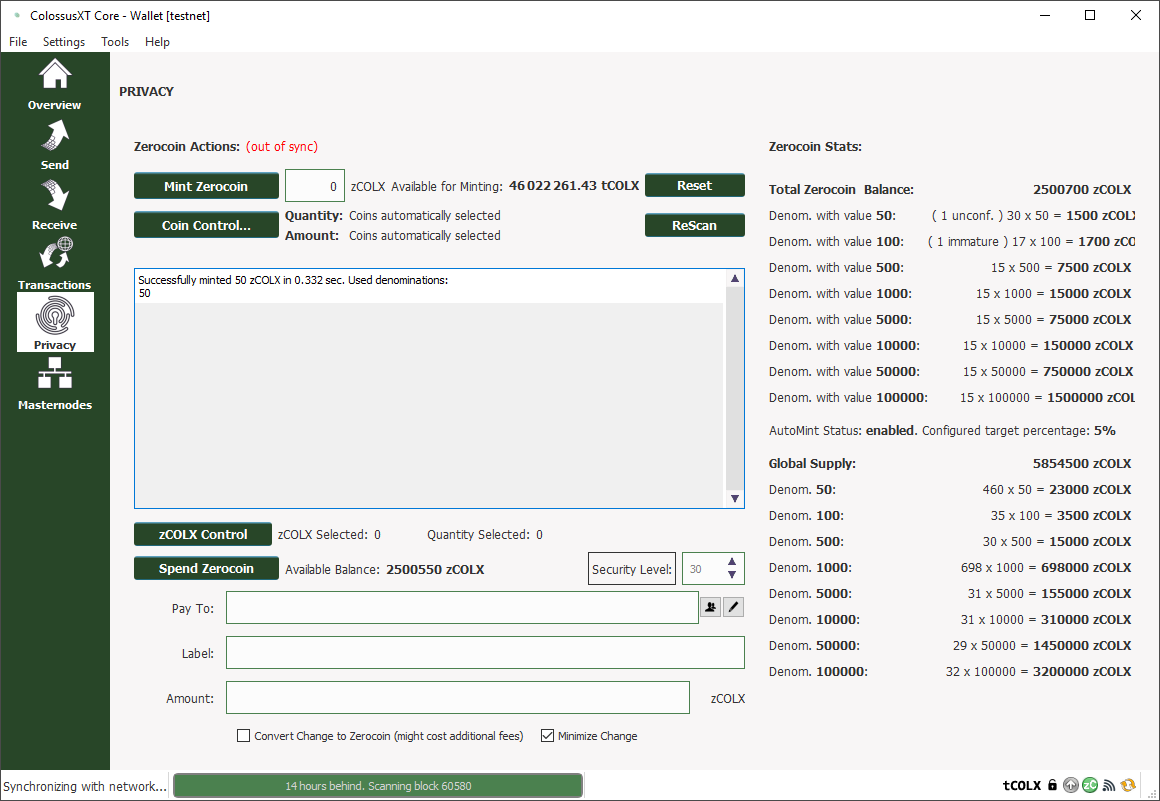
Task: Focus the Pay To address field
Action: pyautogui.click(x=462, y=607)
